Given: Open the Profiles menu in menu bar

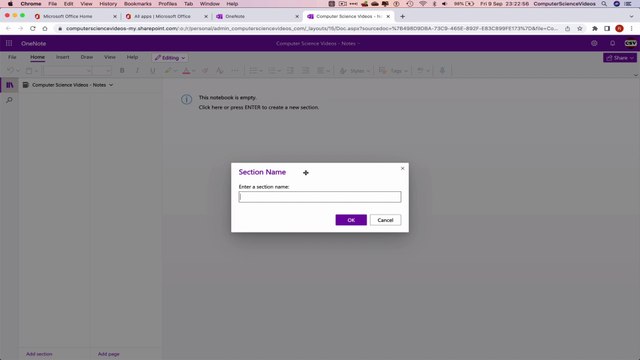Looking at the screenshot, I should pyautogui.click(x=167, y=4).
